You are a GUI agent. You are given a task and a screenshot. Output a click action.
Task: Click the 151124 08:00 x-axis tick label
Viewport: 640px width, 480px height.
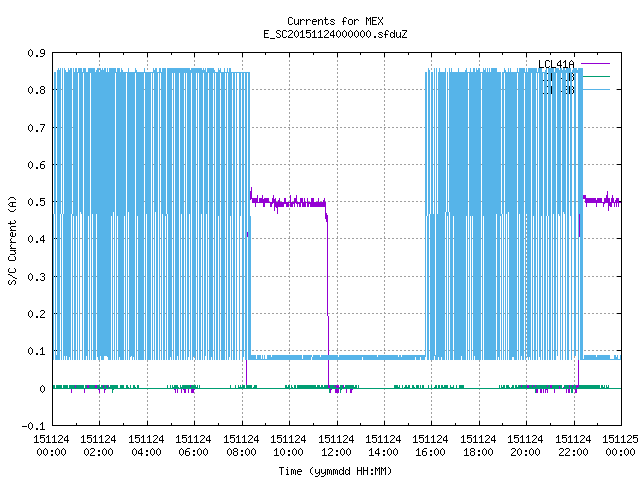tap(242, 446)
